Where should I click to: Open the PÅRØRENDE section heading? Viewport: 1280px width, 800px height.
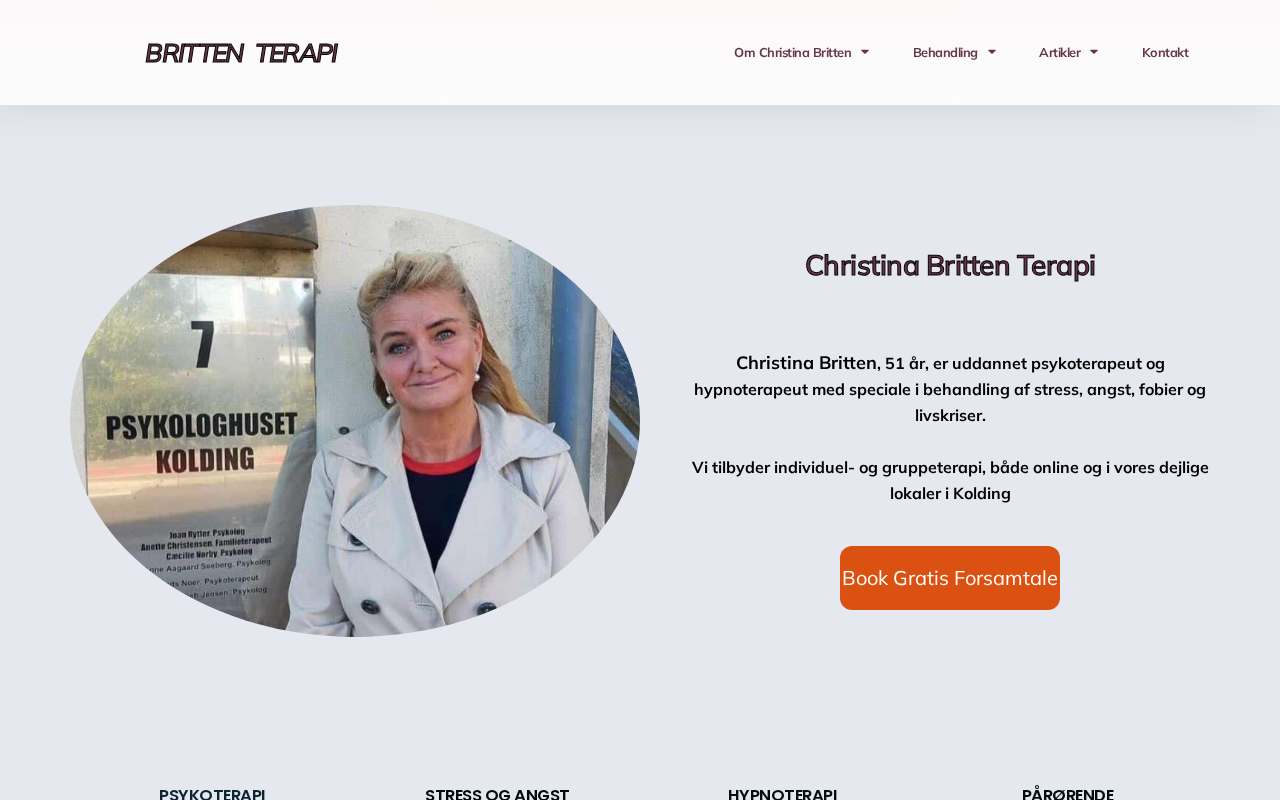click(x=1068, y=793)
